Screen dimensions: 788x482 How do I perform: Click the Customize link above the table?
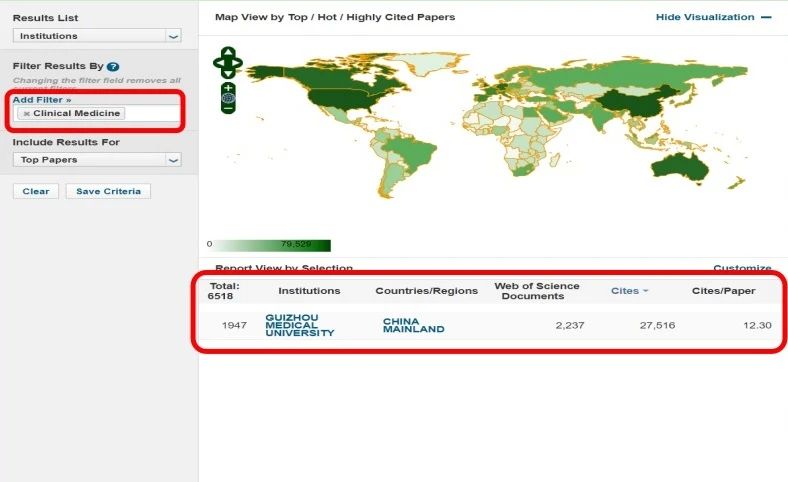741,268
